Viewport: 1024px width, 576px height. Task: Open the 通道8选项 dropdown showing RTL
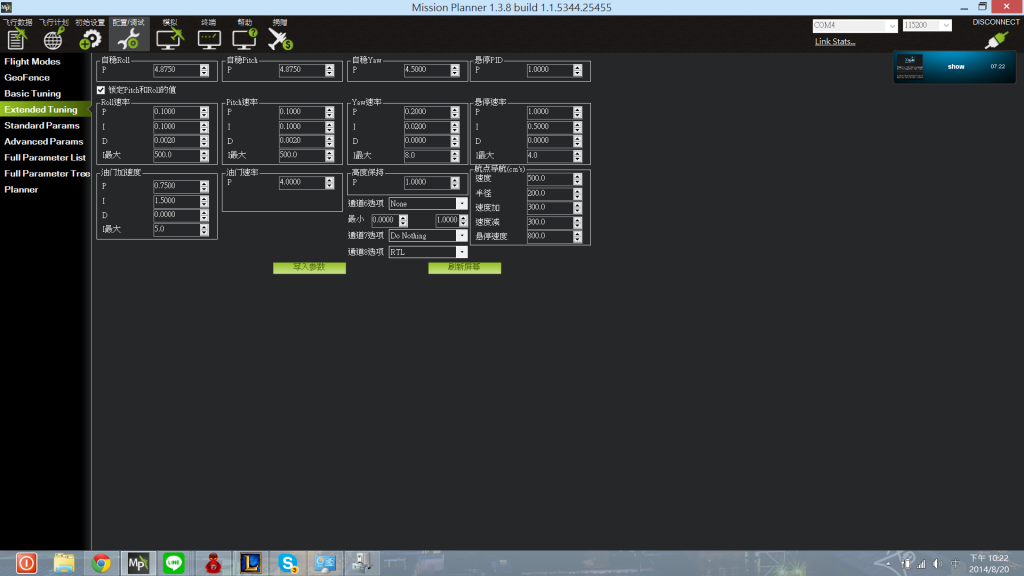[428, 252]
